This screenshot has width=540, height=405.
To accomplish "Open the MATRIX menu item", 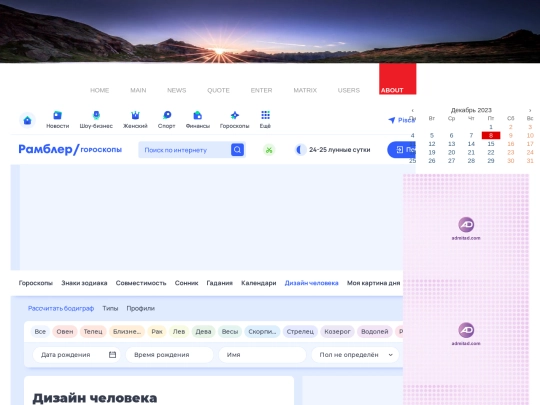I will coord(305,90).
